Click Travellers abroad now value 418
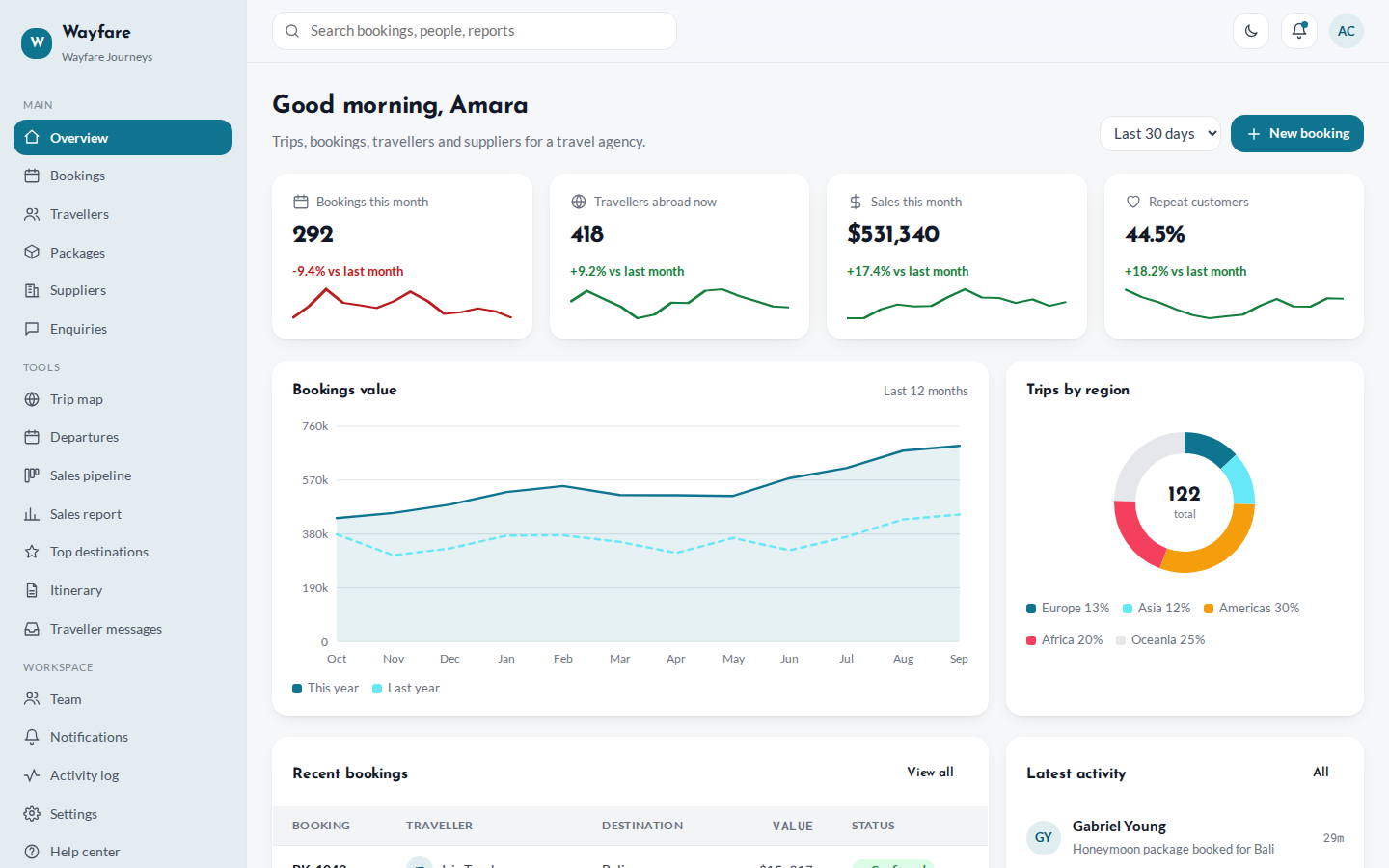Image resolution: width=1389 pixels, height=868 pixels. point(586,234)
